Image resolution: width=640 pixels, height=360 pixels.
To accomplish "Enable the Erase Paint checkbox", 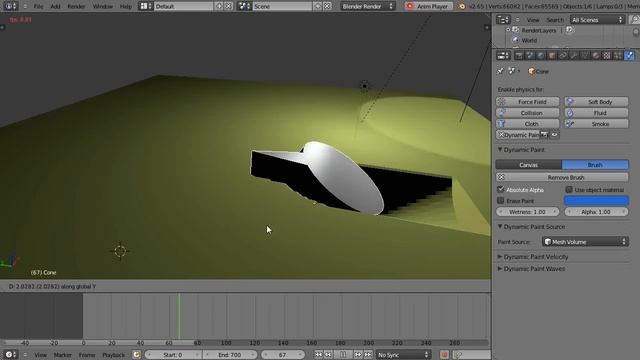I will [501, 200].
